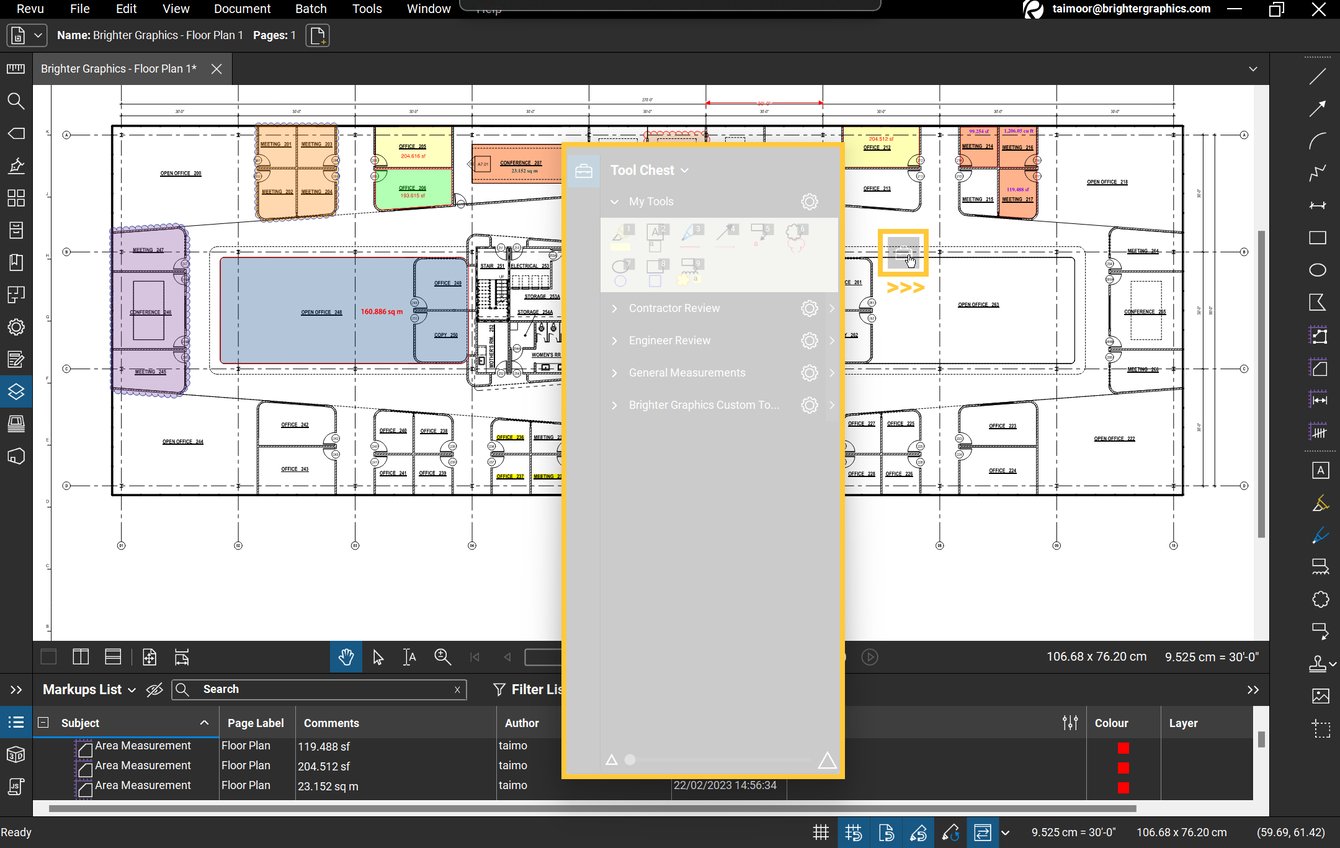Toggle the grid display in status bar

pos(820,832)
